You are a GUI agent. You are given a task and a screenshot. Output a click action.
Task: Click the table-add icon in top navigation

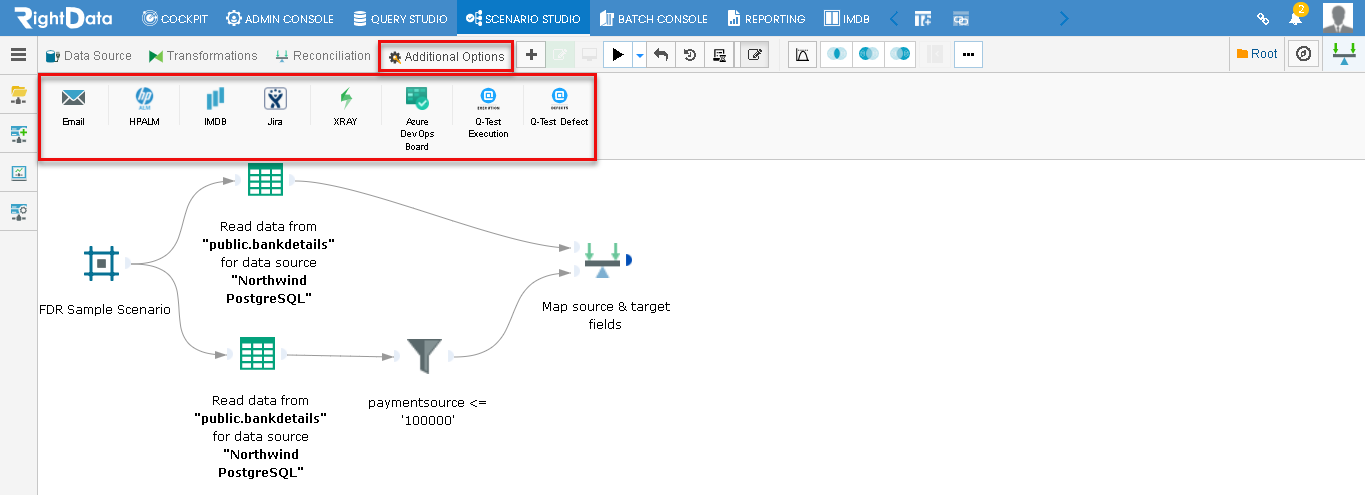[923, 18]
